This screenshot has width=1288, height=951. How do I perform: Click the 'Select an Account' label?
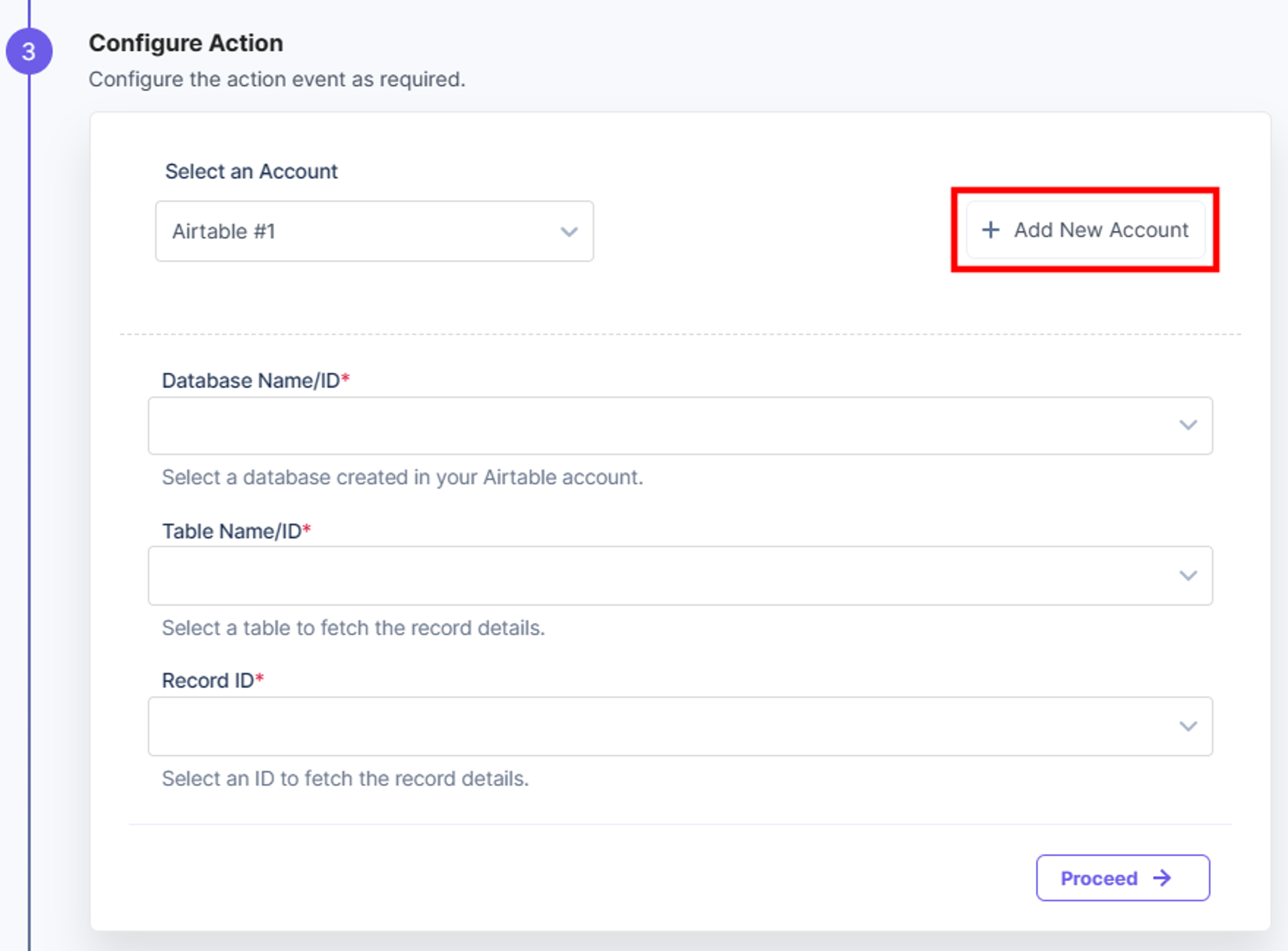[251, 172]
